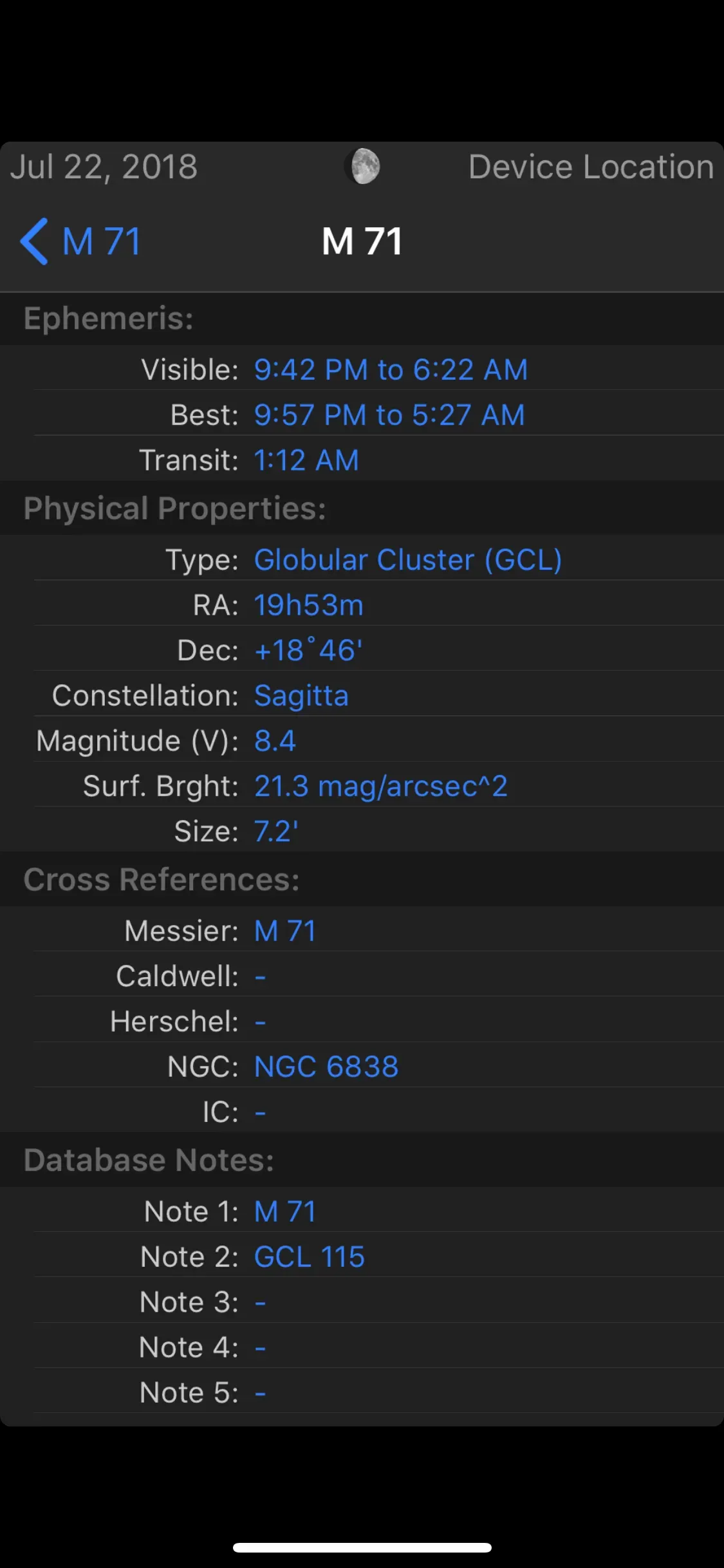The height and width of the screenshot is (1568, 724).
Task: Open the NGC 6838 cross reference
Action: point(326,1066)
